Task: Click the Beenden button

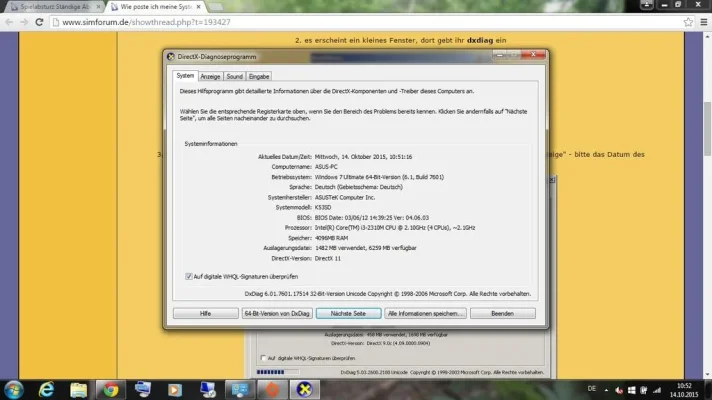Action: click(x=503, y=313)
